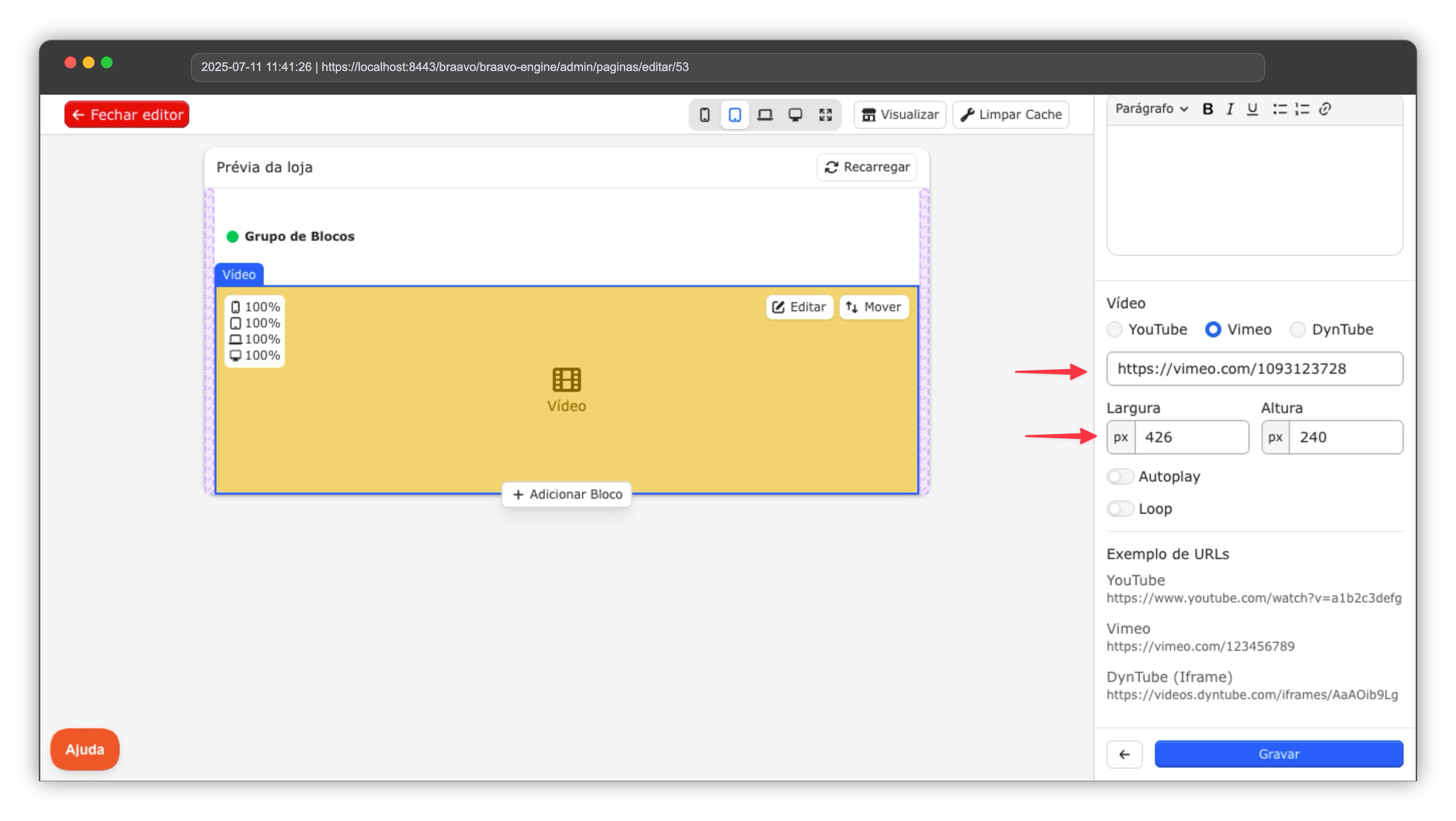Apply italic formatting icon

click(x=1230, y=109)
